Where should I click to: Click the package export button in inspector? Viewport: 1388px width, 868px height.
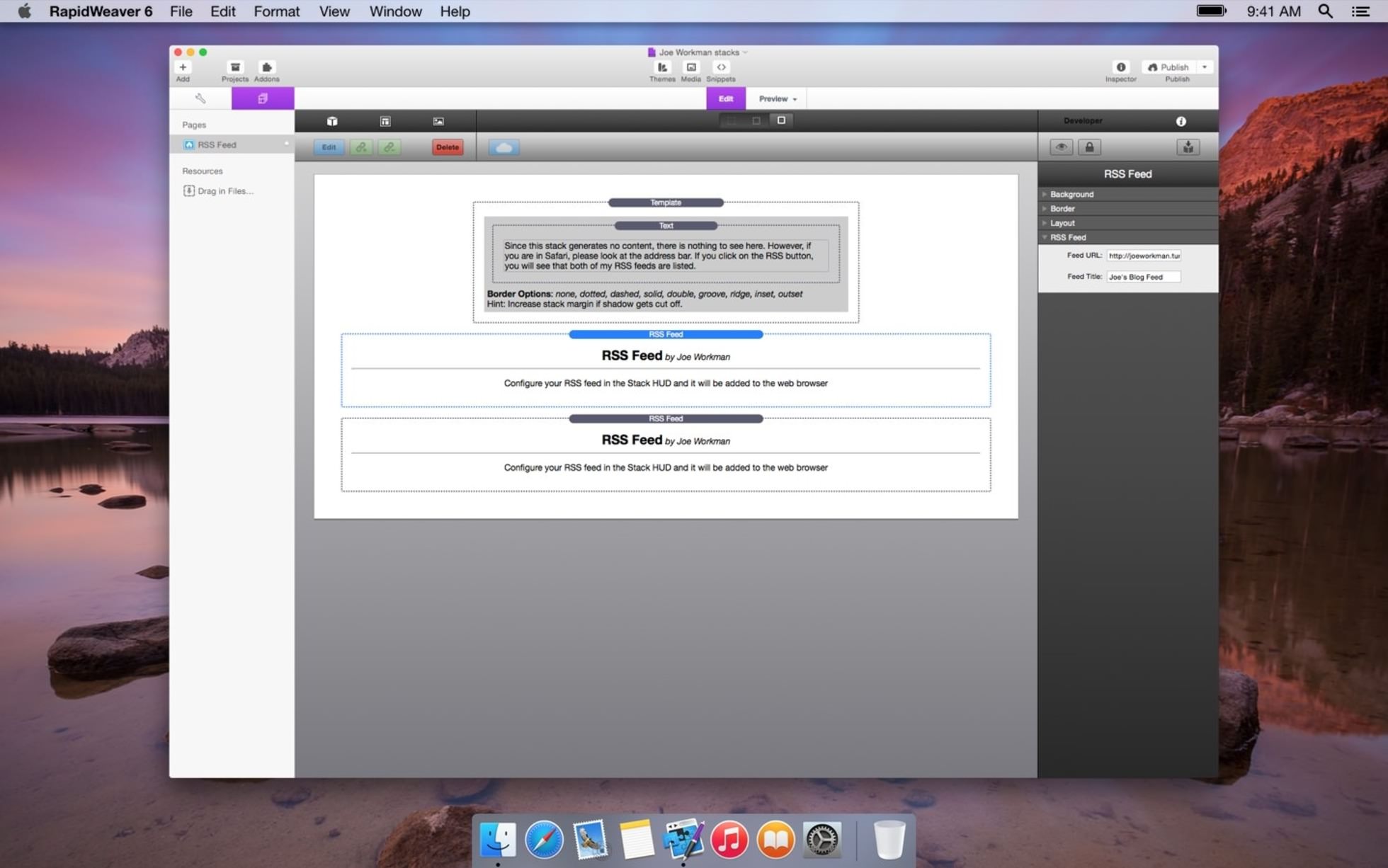tap(1188, 147)
